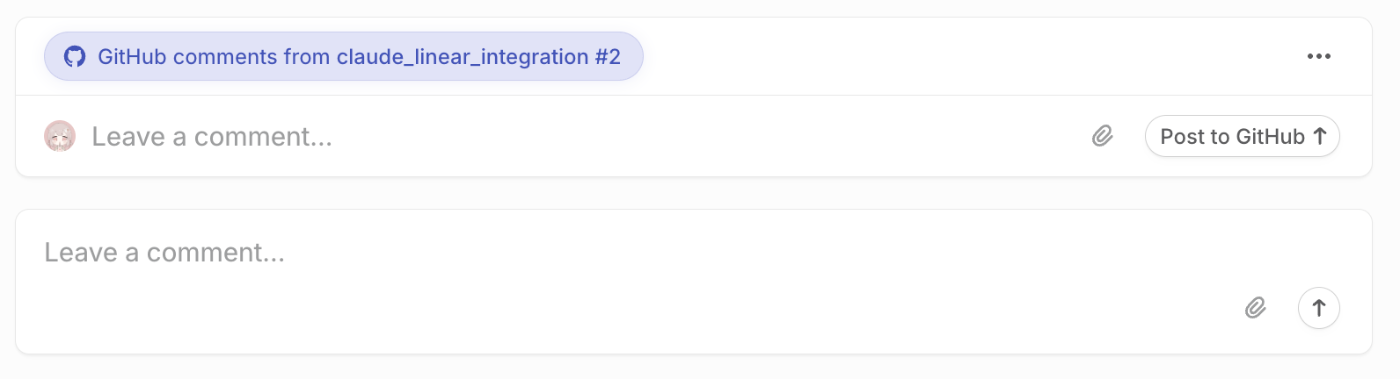Click the placeholder text next to the avatar
The height and width of the screenshot is (379, 1400).
point(212,136)
